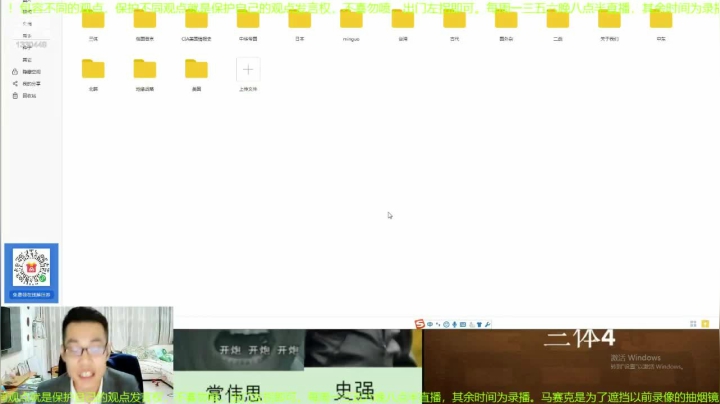Click the Sogou input method S logo
720x404 pixels.
click(419, 324)
